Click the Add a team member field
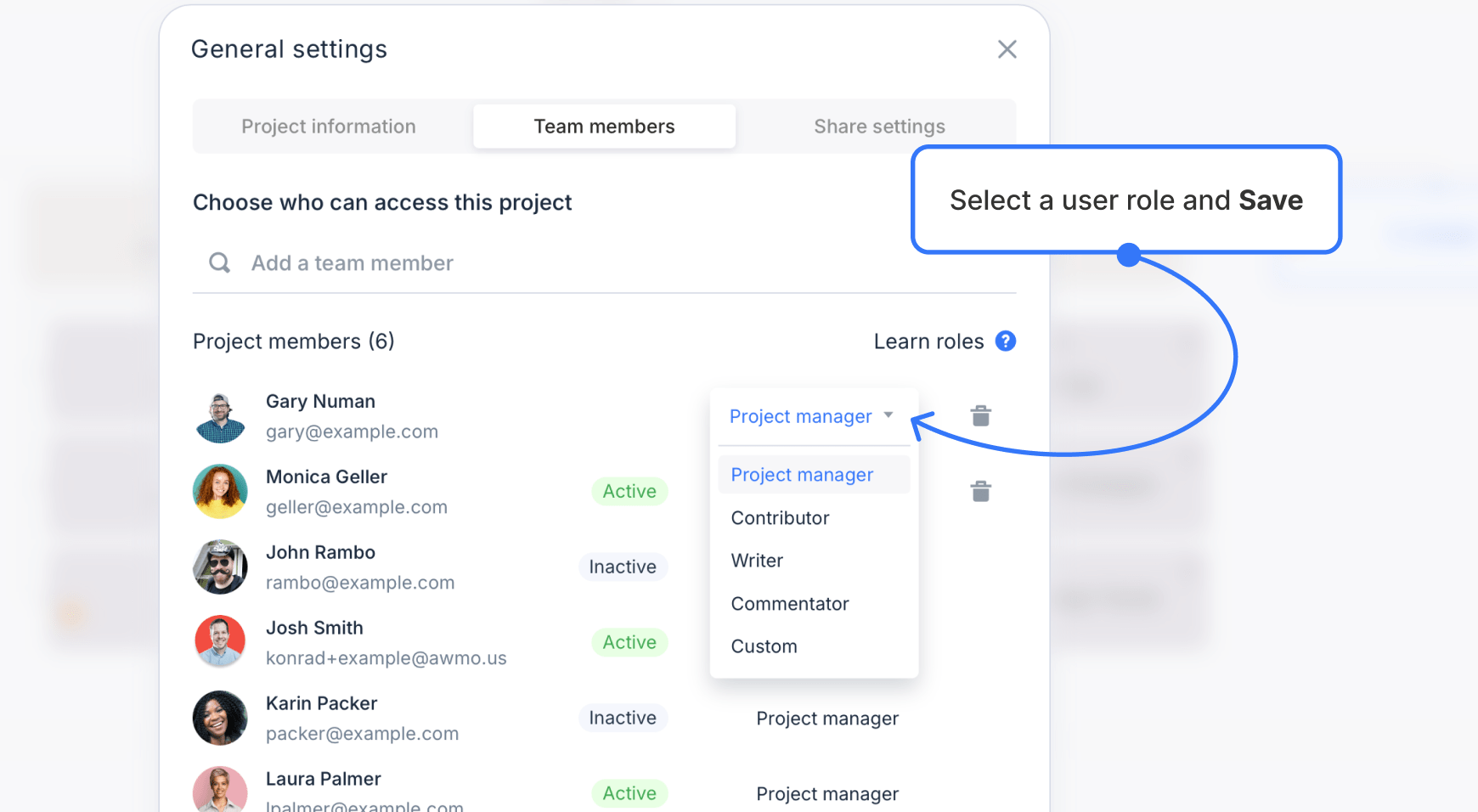The image size is (1478, 812). coord(352,262)
